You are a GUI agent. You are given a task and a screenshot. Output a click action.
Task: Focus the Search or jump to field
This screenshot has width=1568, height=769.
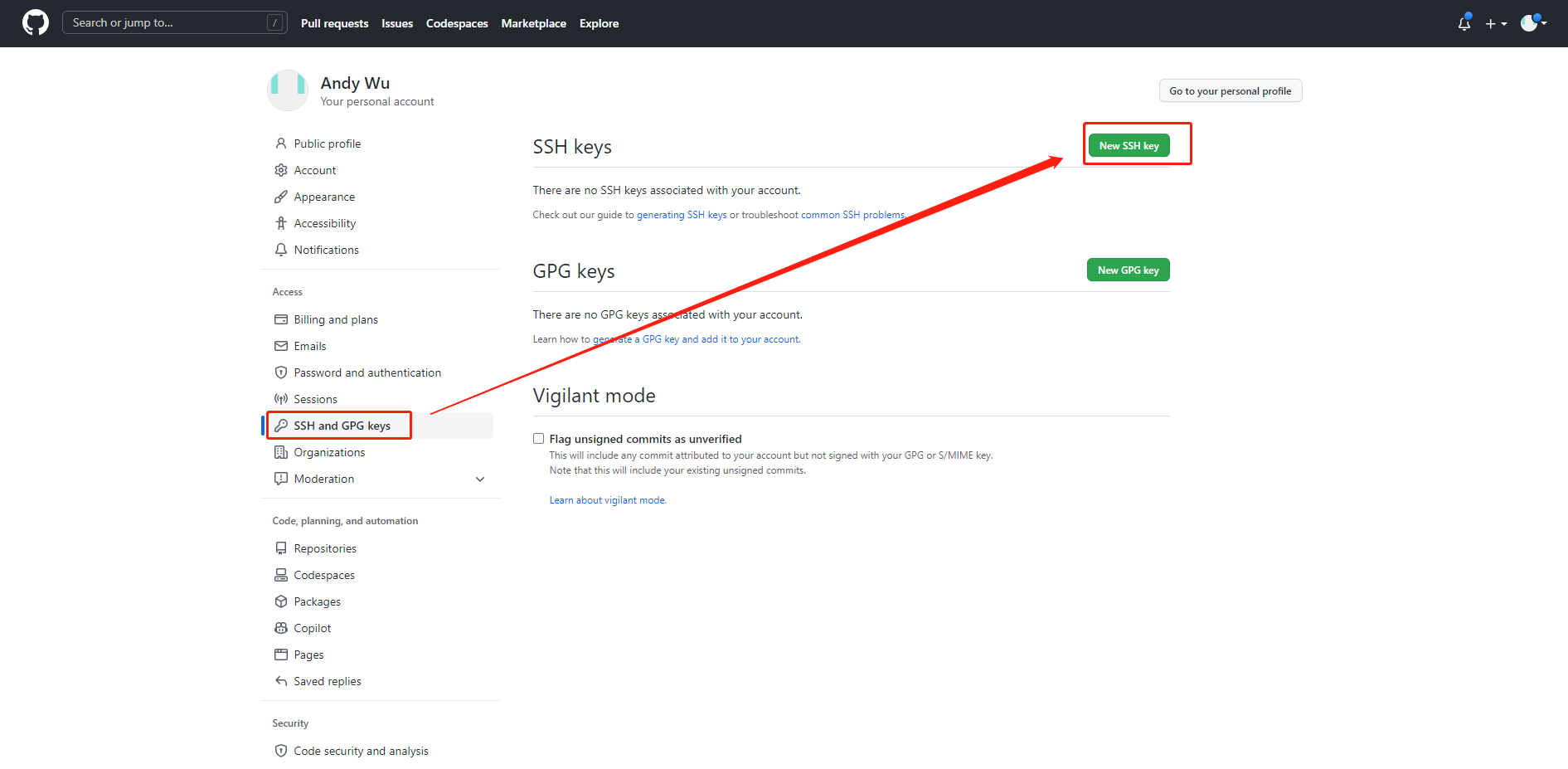pyautogui.click(x=175, y=22)
